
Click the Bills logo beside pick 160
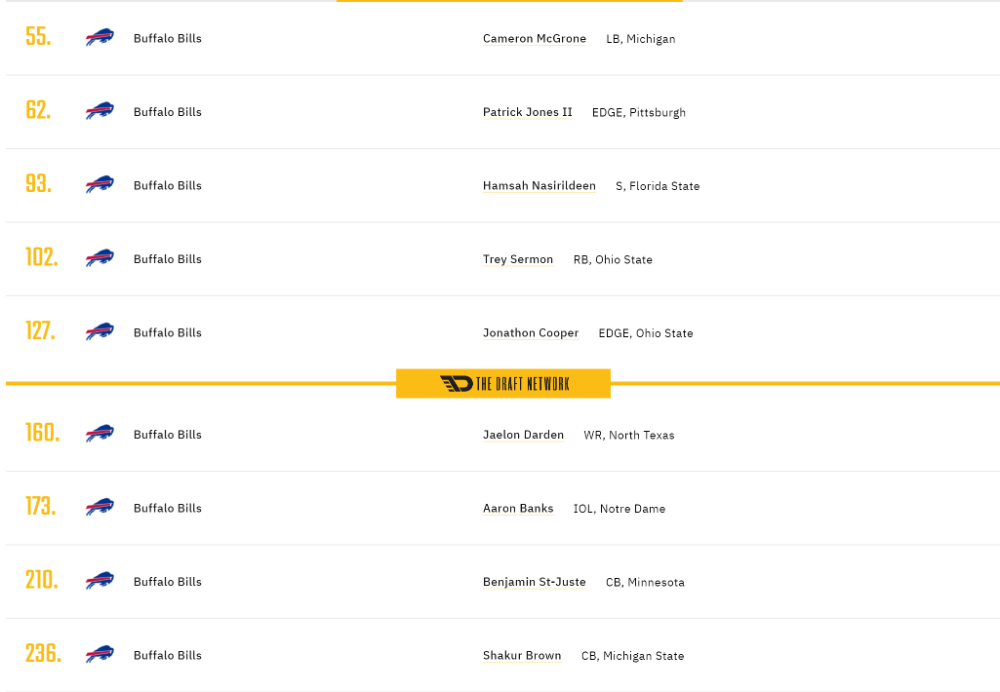click(99, 434)
